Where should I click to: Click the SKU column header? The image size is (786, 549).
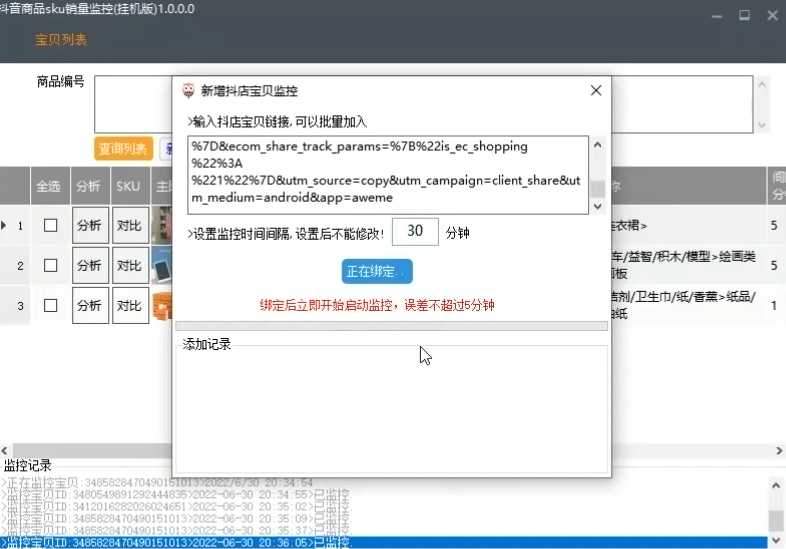[130, 187]
